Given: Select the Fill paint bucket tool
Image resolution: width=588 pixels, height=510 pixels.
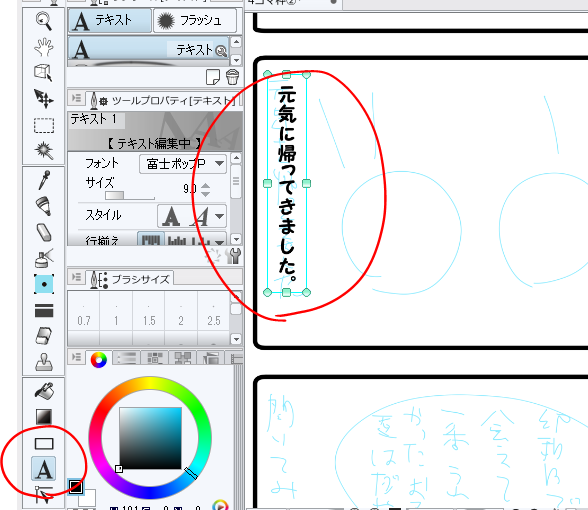Looking at the screenshot, I should pos(44,391).
